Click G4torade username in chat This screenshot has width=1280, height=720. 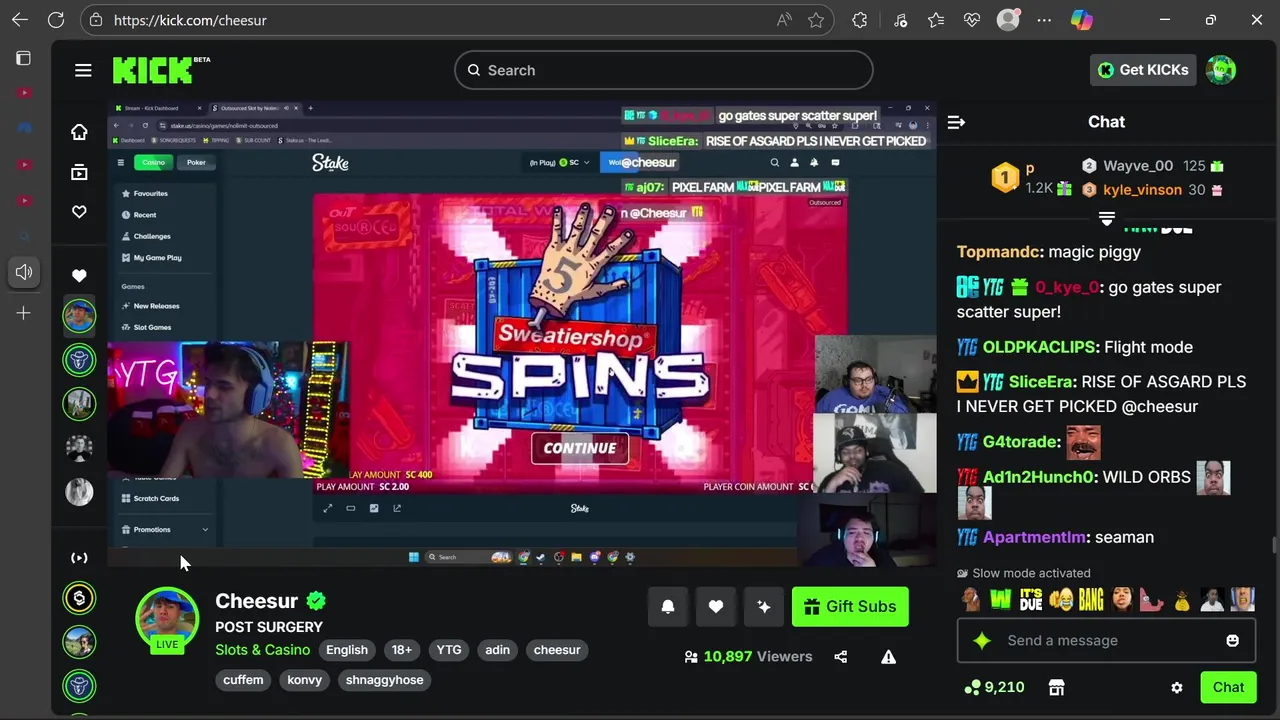coord(1020,442)
